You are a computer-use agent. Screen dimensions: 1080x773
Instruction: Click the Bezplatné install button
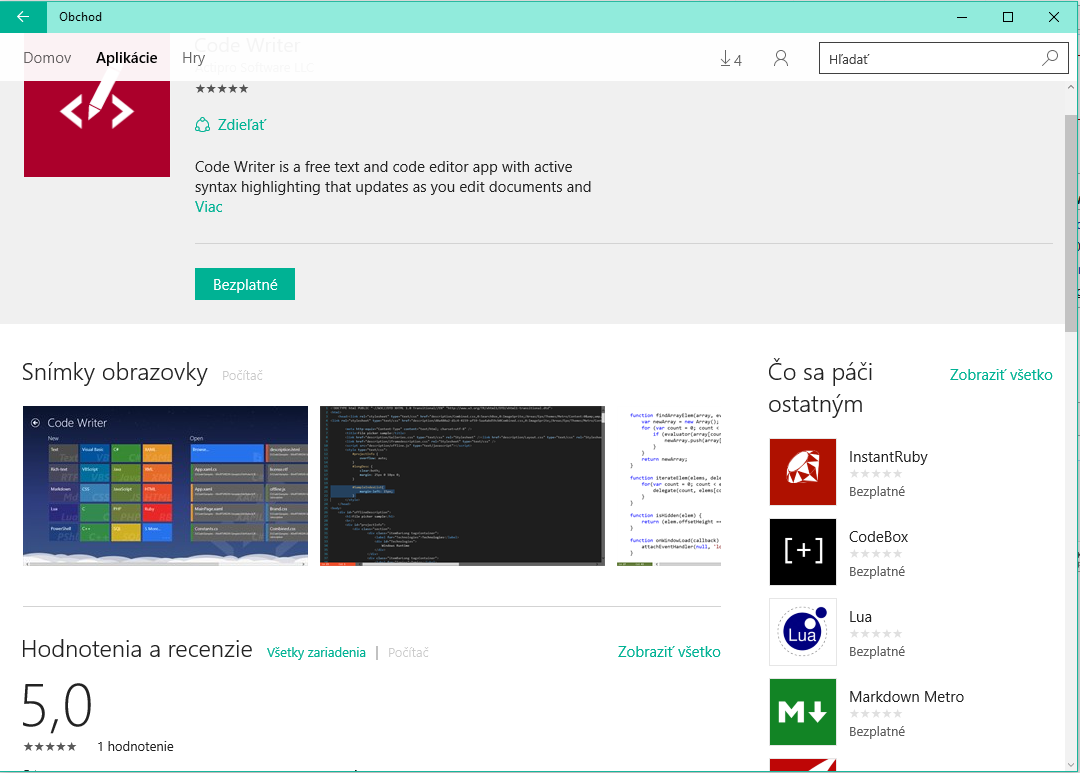pyautogui.click(x=245, y=284)
